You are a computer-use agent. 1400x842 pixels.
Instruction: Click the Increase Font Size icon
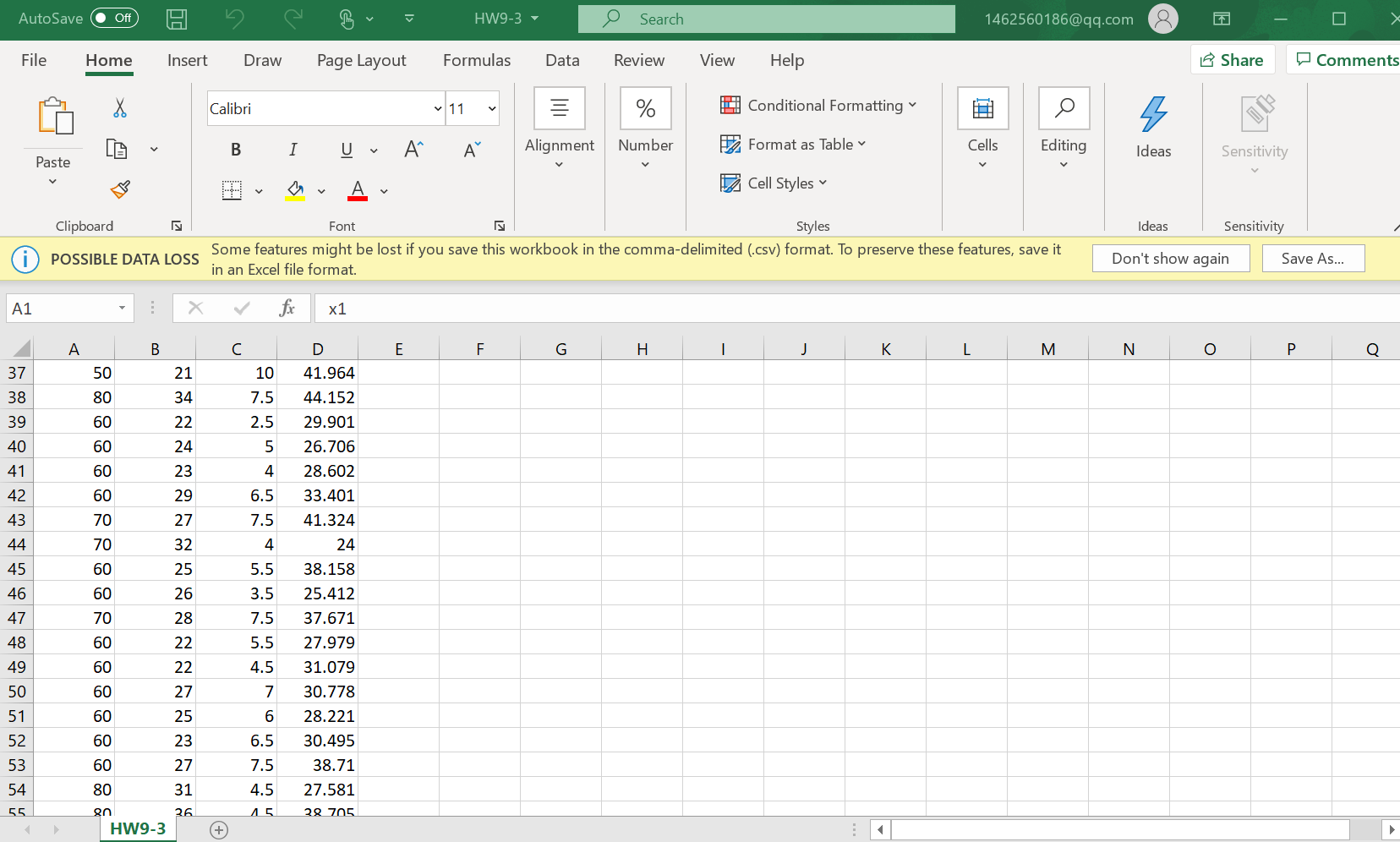pyautogui.click(x=413, y=150)
